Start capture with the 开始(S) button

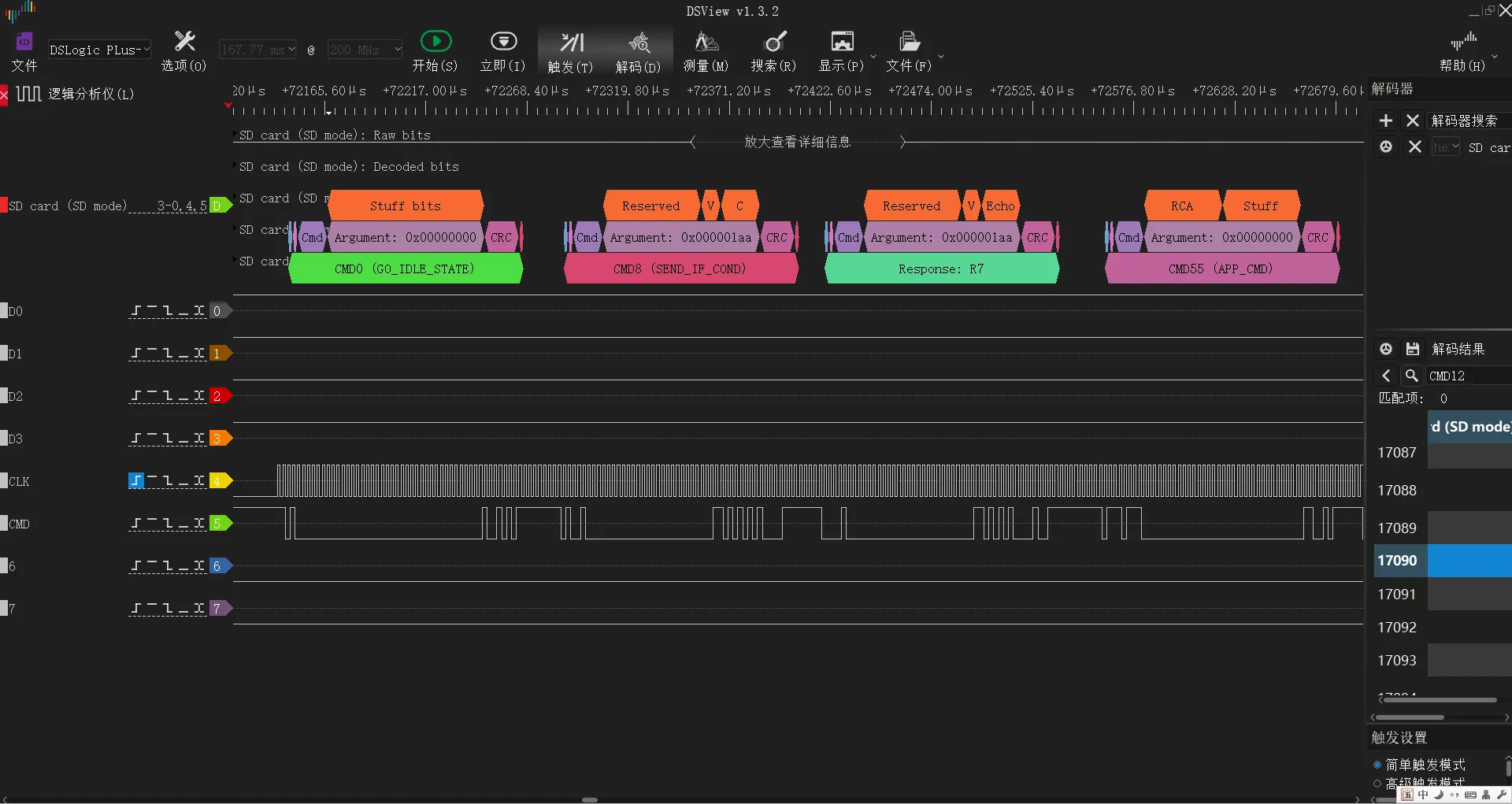(435, 50)
